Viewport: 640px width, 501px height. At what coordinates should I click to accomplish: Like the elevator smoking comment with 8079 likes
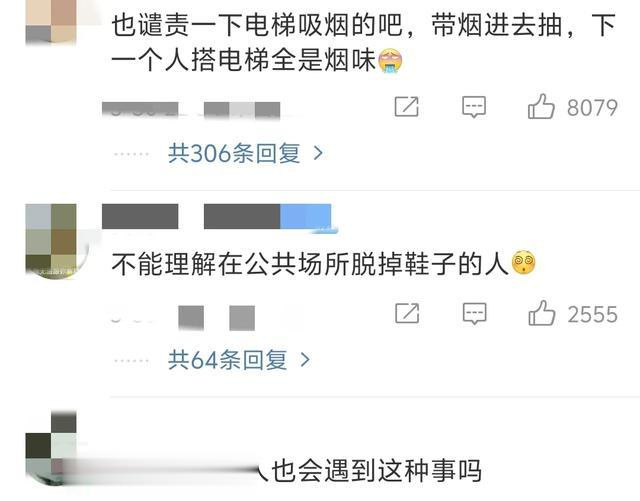click(541, 107)
